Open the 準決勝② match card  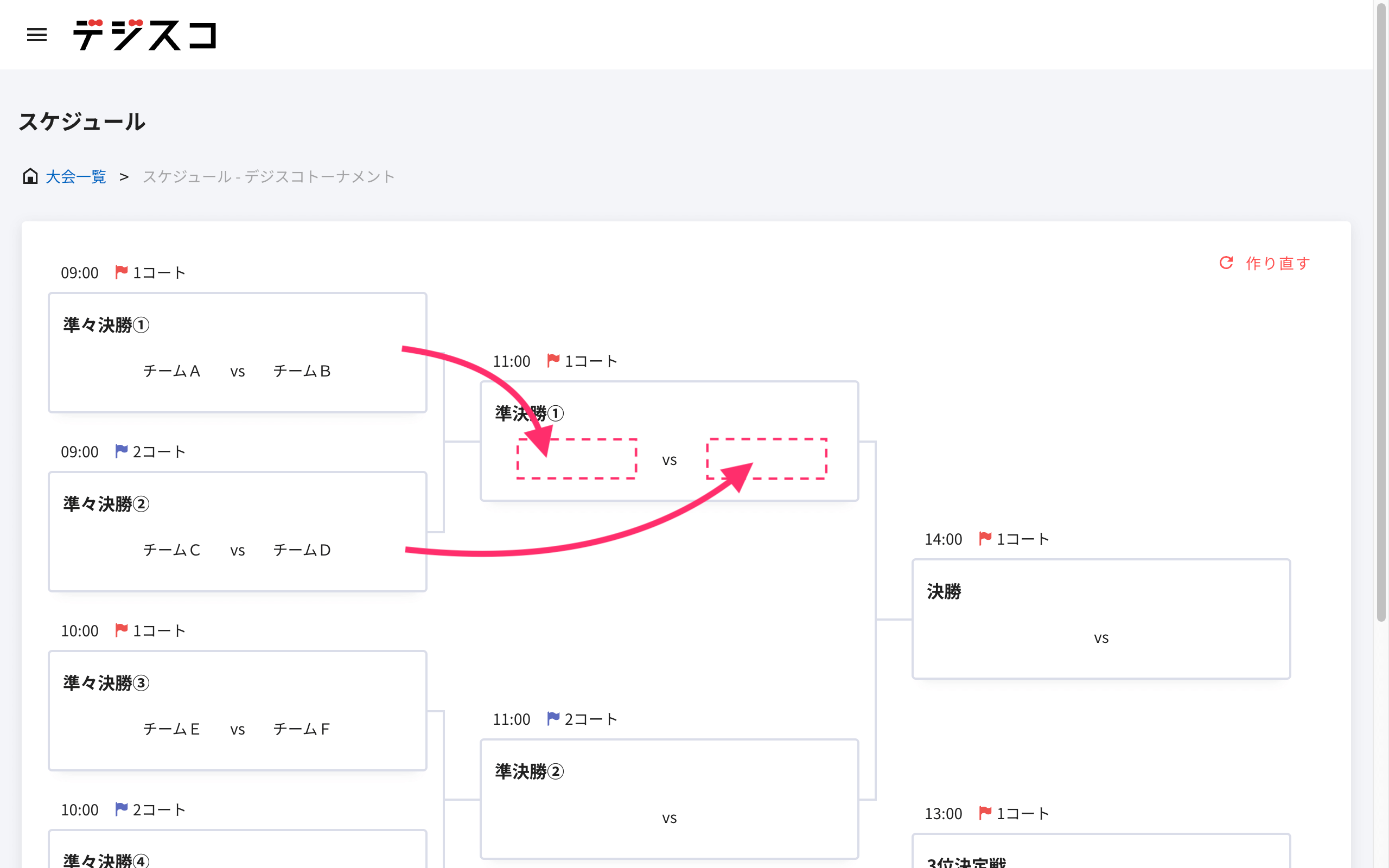pos(669,799)
